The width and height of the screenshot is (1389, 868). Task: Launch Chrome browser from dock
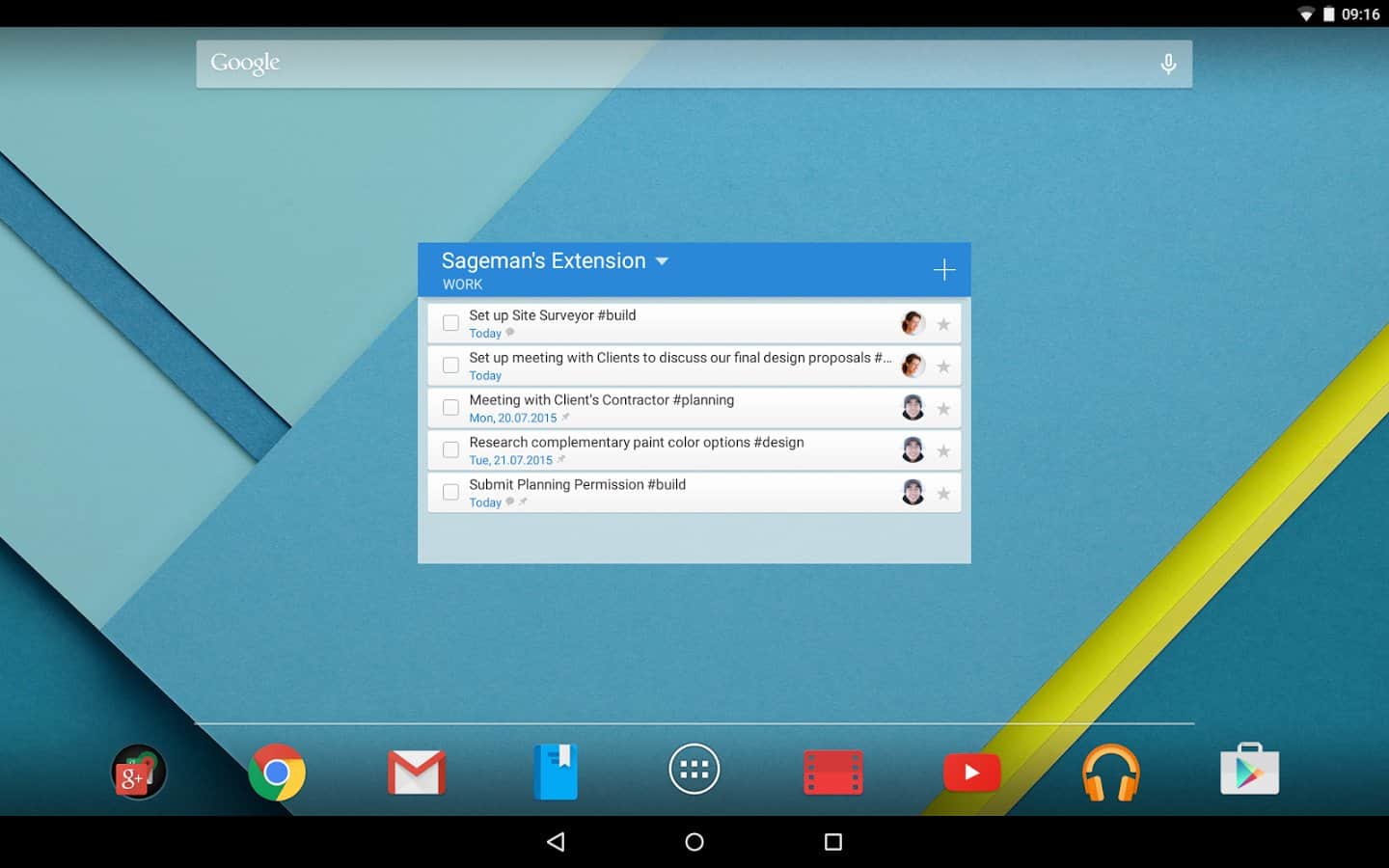coord(277,773)
